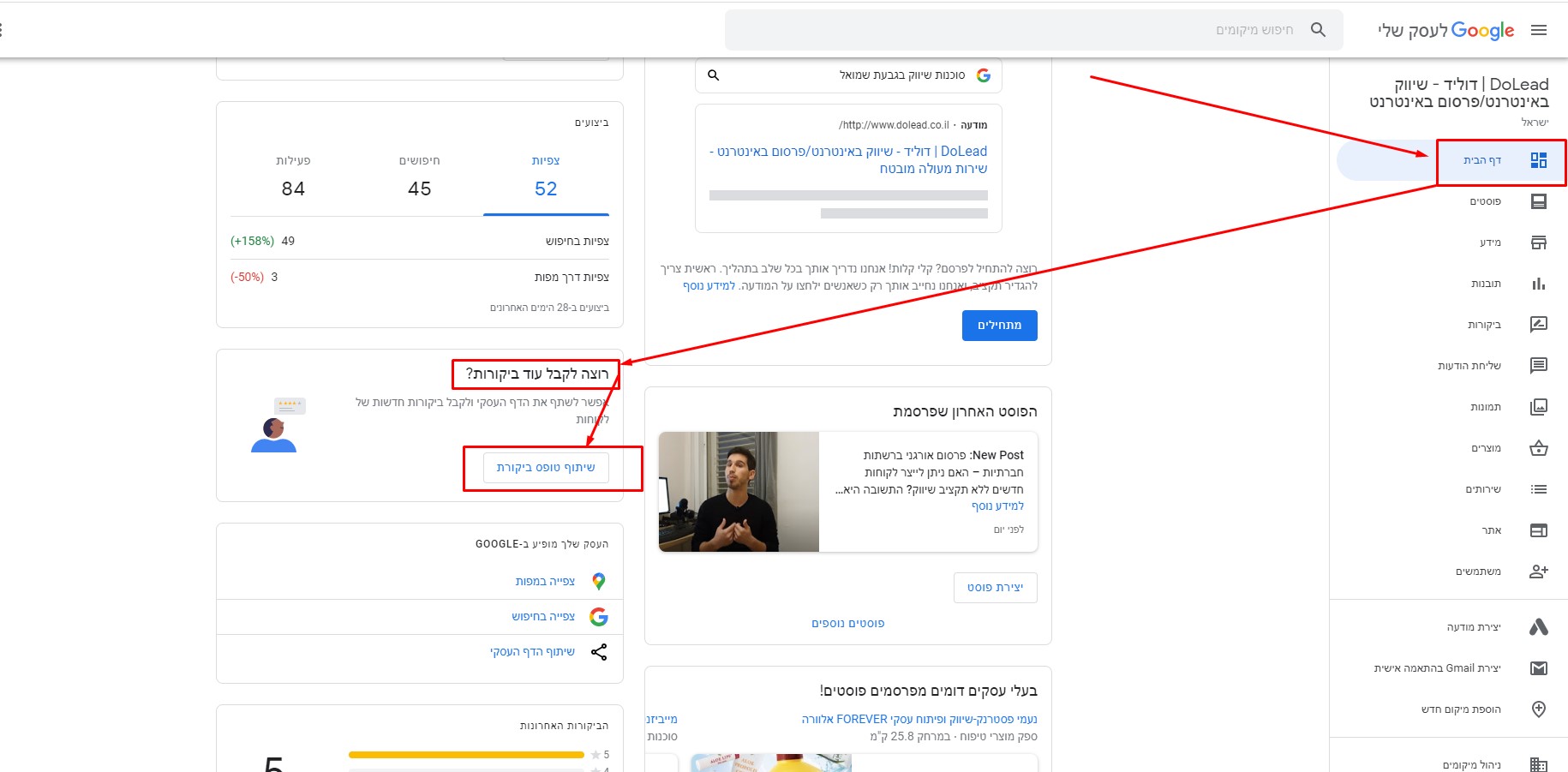
Task: Select the פעילות performance tab
Action: (x=293, y=179)
